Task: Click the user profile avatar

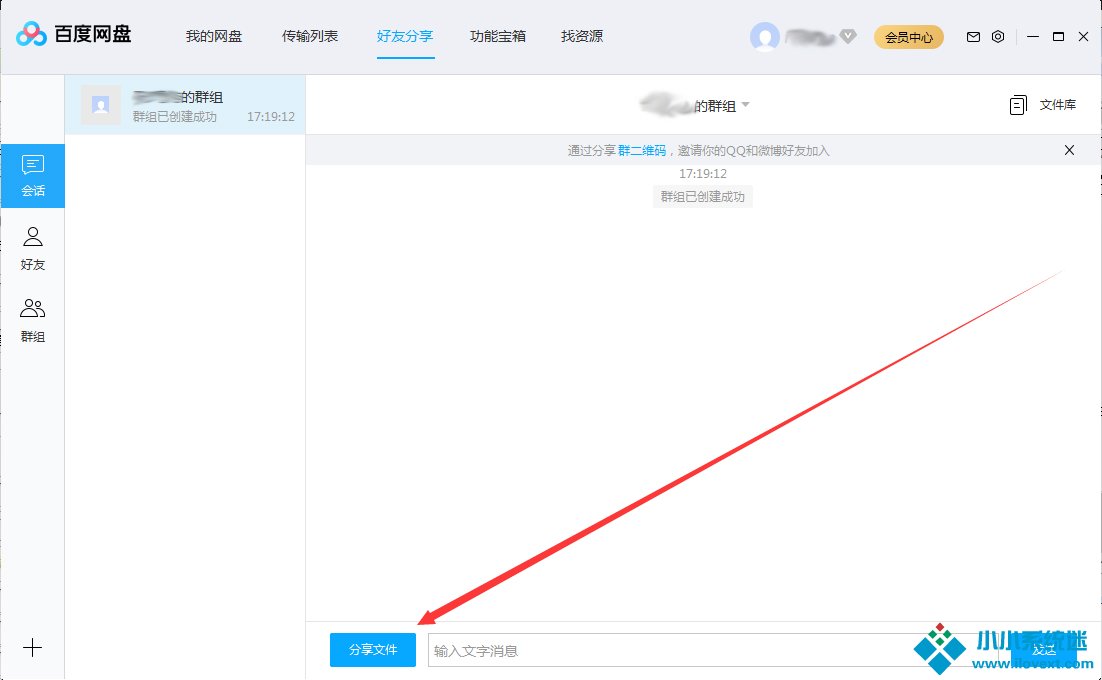Action: tap(765, 37)
